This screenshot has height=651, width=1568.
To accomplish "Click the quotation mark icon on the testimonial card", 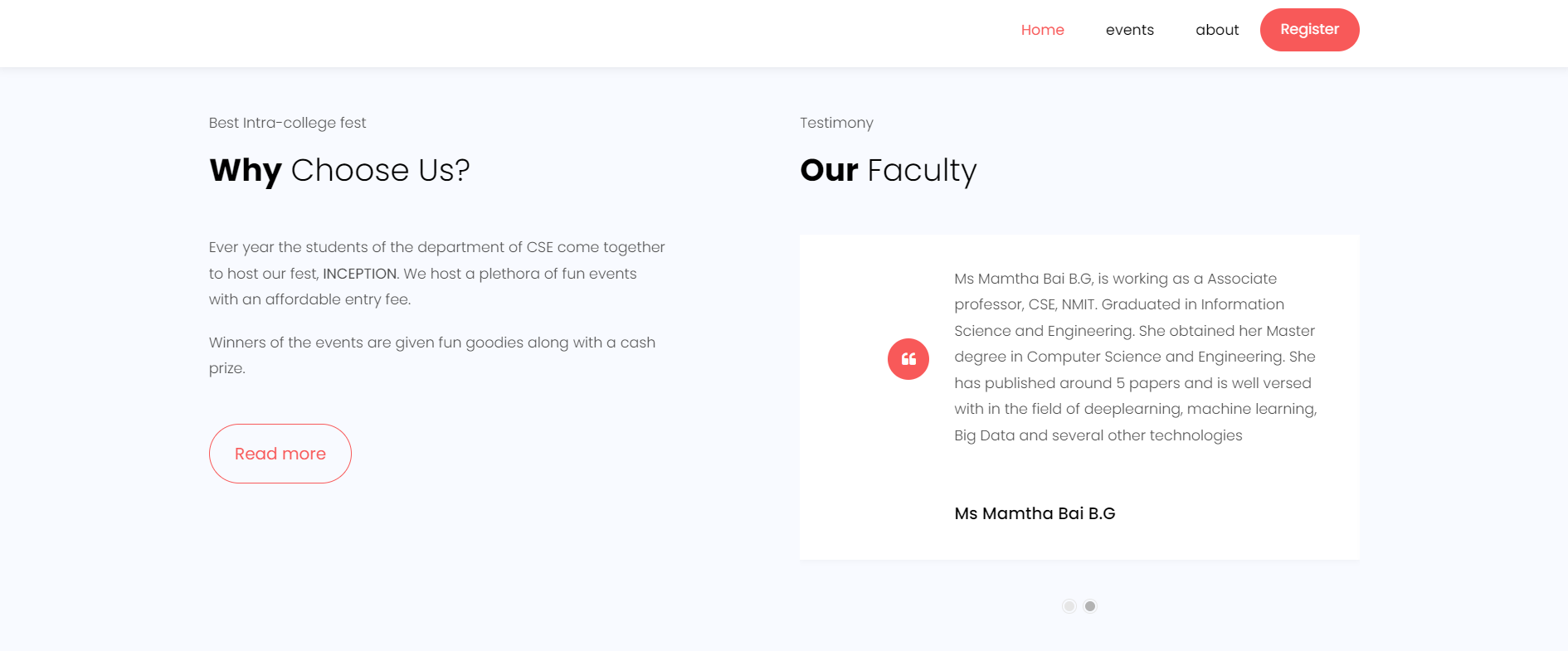I will pyautogui.click(x=908, y=359).
